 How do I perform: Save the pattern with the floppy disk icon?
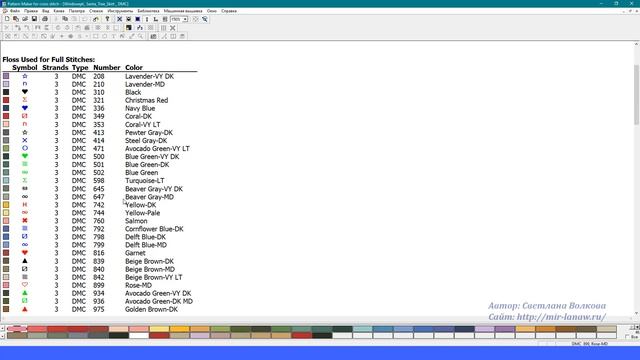pos(34,19)
